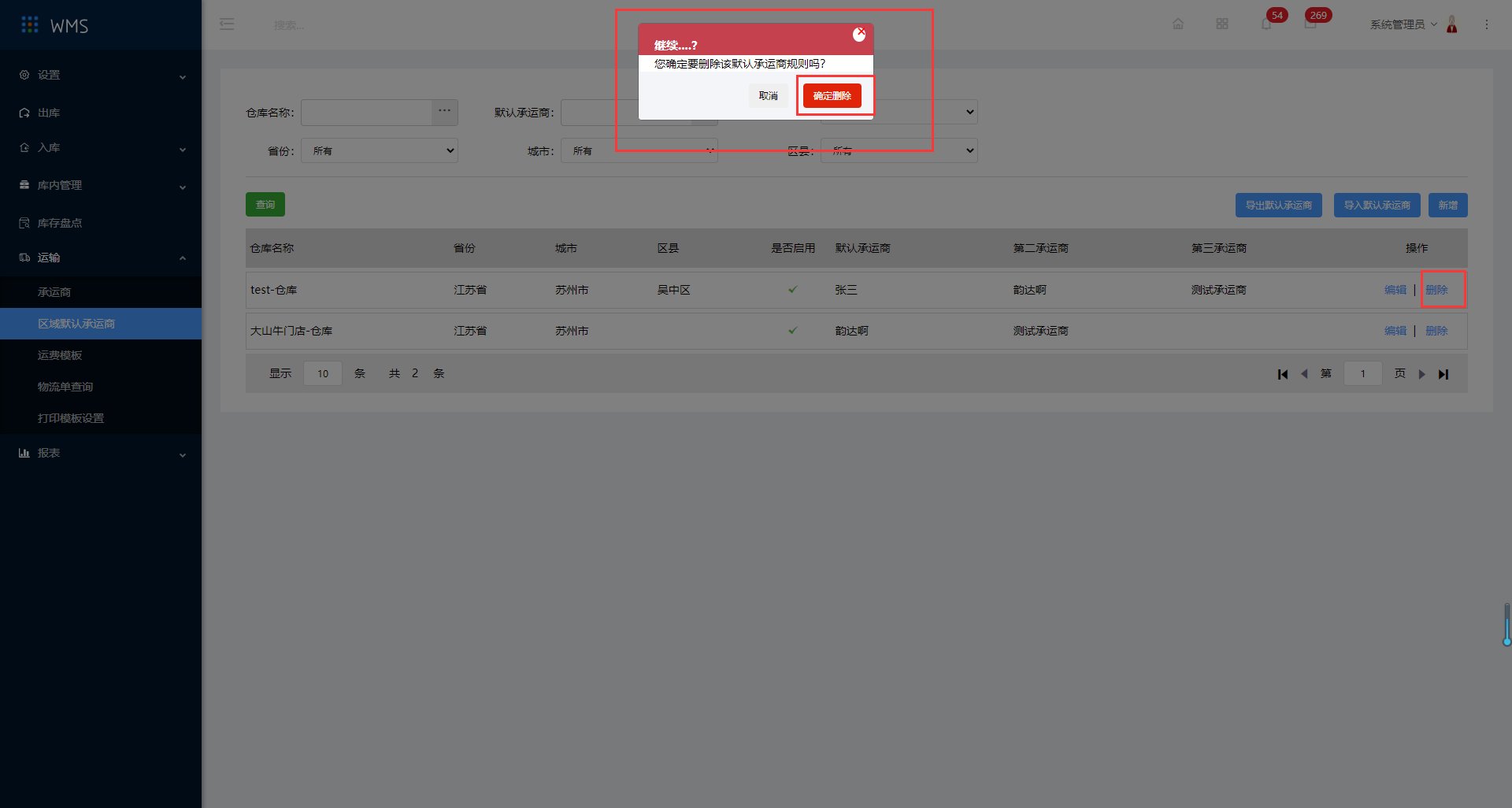
Task: Click enabled checkmark in test-仓库 row
Action: click(793, 290)
